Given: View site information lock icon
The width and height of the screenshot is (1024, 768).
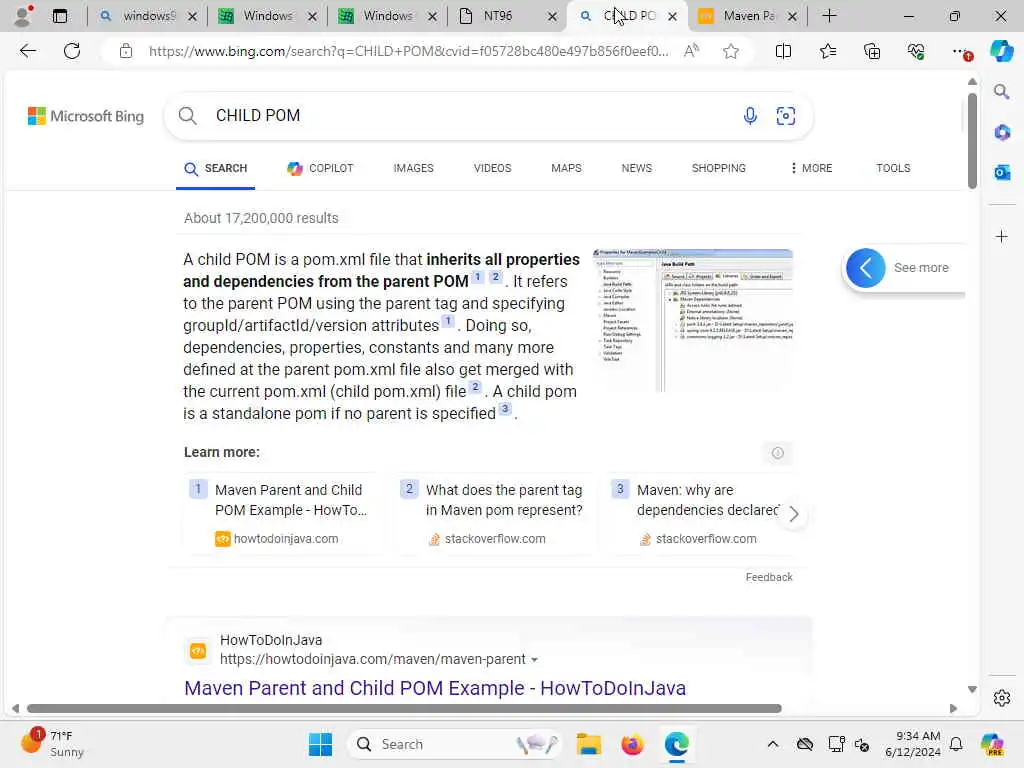Looking at the screenshot, I should (126, 51).
